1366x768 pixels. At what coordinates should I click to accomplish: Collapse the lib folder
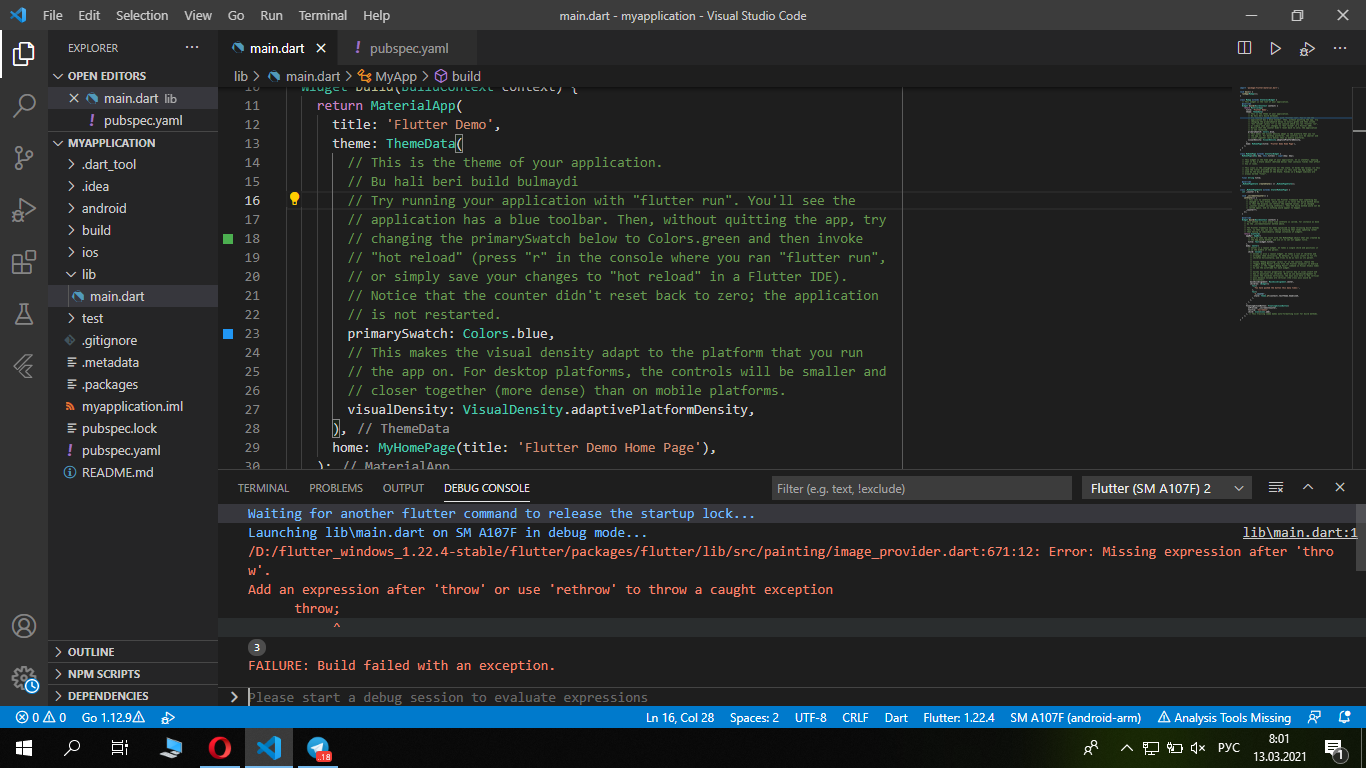click(133, 274)
